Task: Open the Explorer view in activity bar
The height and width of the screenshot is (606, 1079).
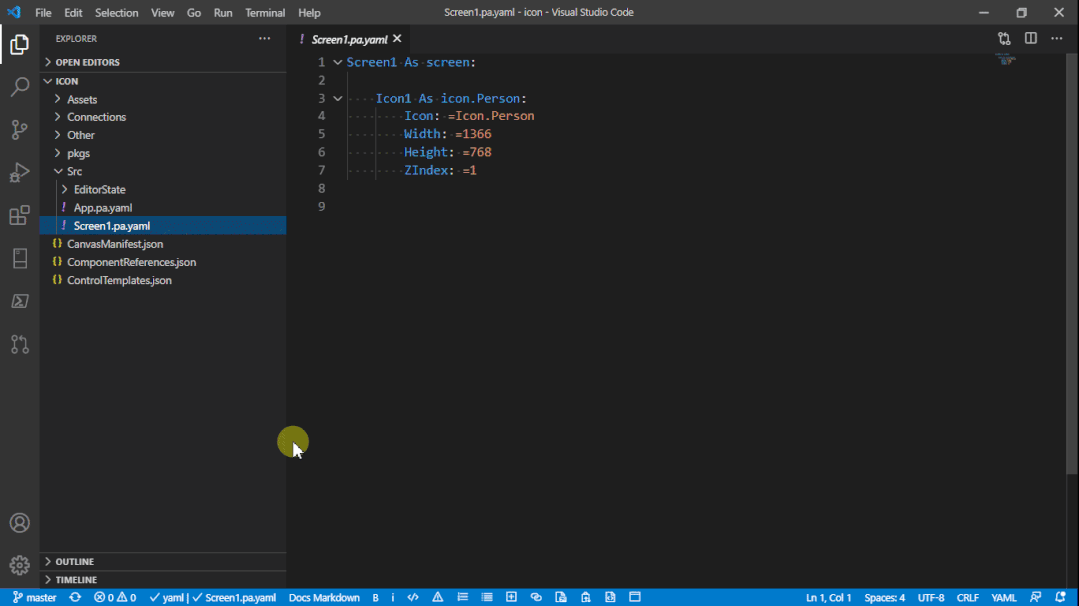Action: pos(19,45)
